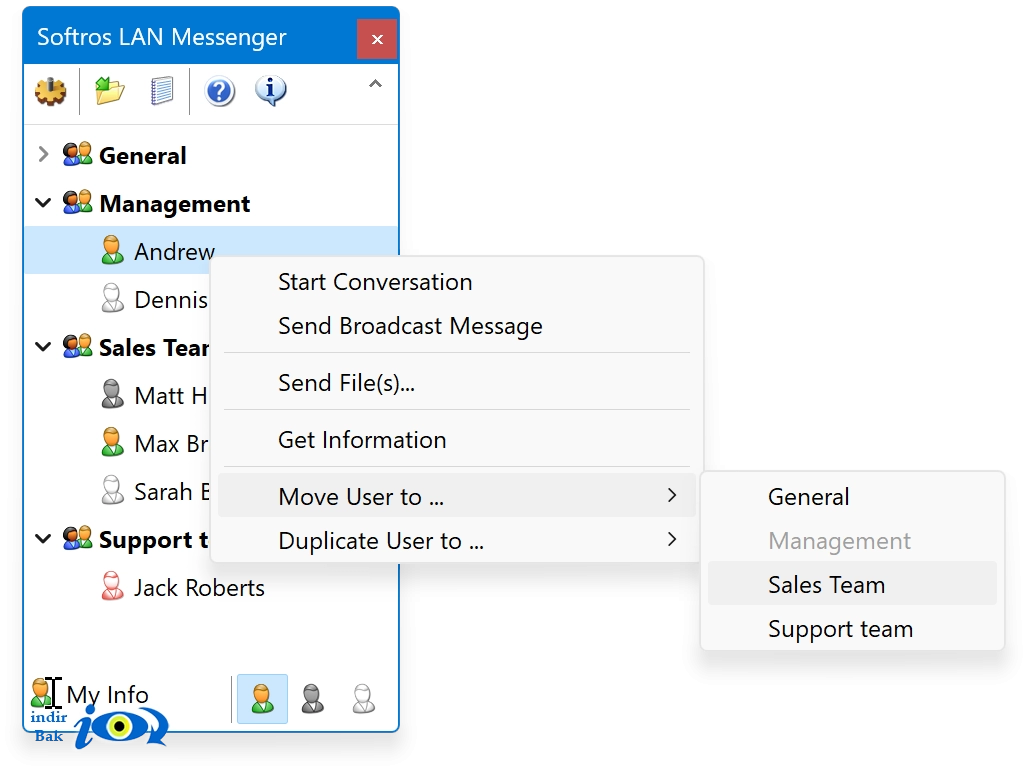Open the settings gear icon
The image size is (1028, 772).
click(50, 92)
